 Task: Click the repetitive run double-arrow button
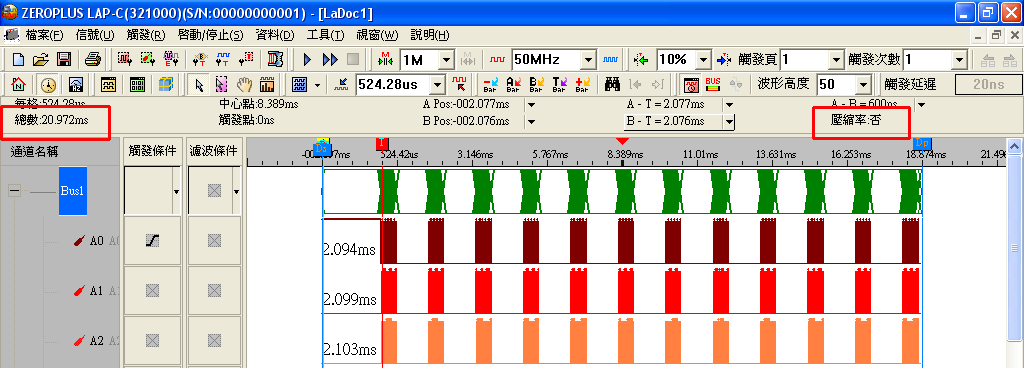(330, 60)
